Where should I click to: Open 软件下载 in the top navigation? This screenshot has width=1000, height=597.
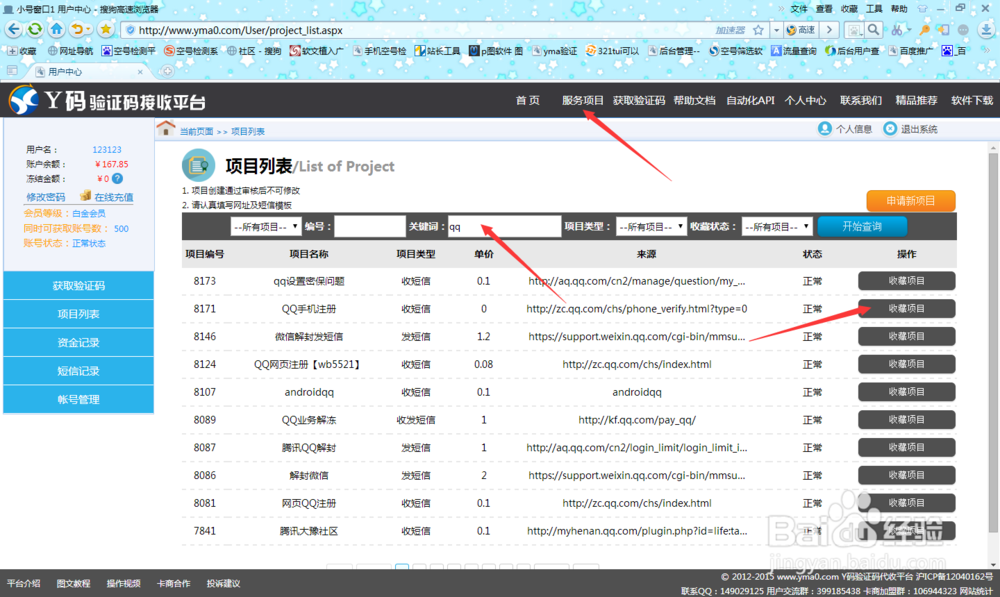point(972,100)
